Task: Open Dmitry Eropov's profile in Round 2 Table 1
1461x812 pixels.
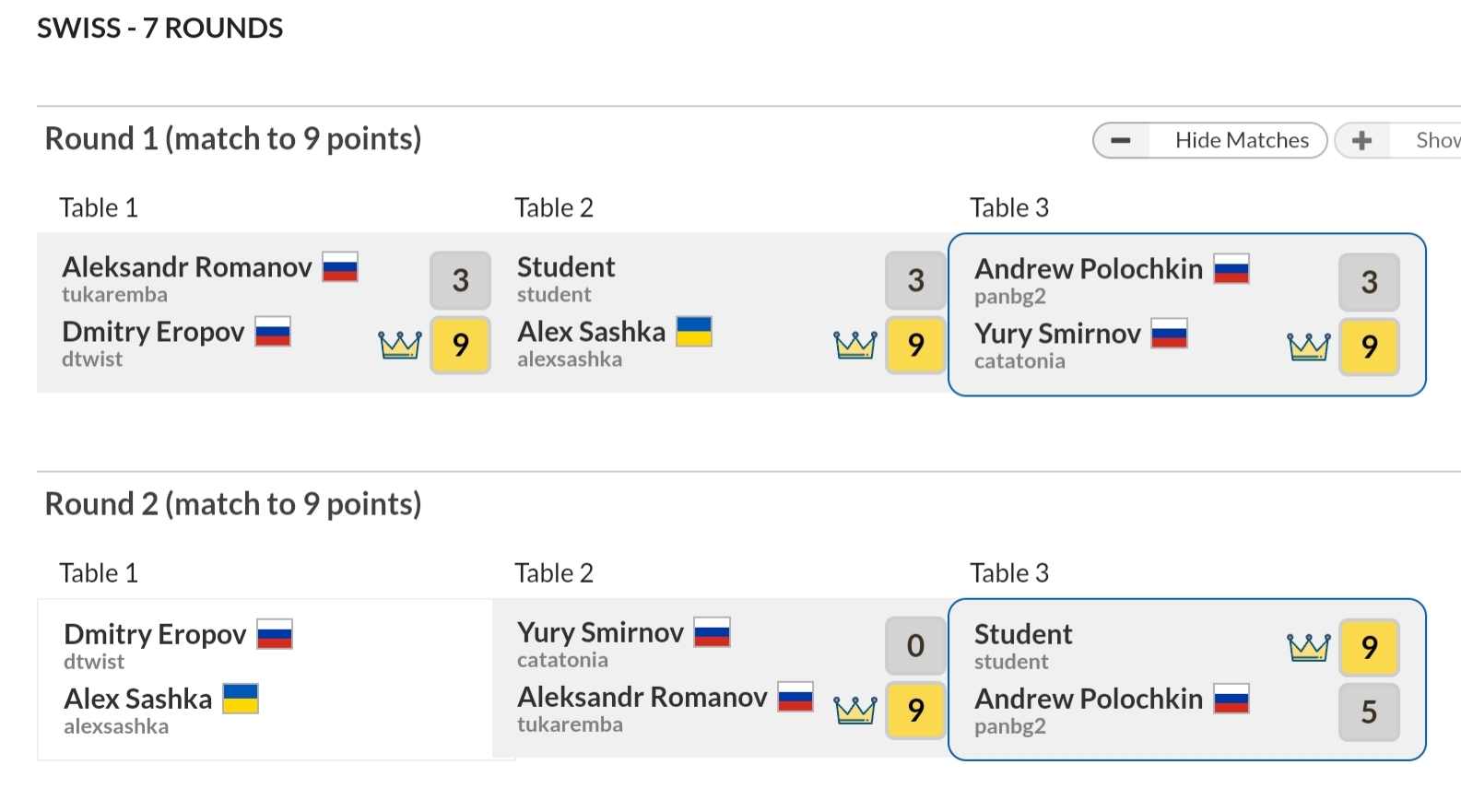Action: [155, 634]
